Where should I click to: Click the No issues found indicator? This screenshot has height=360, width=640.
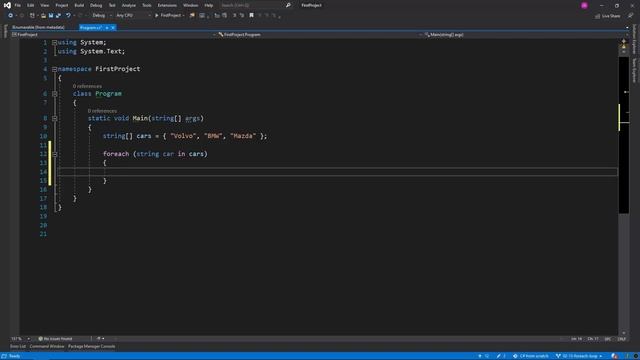[x=55, y=339]
